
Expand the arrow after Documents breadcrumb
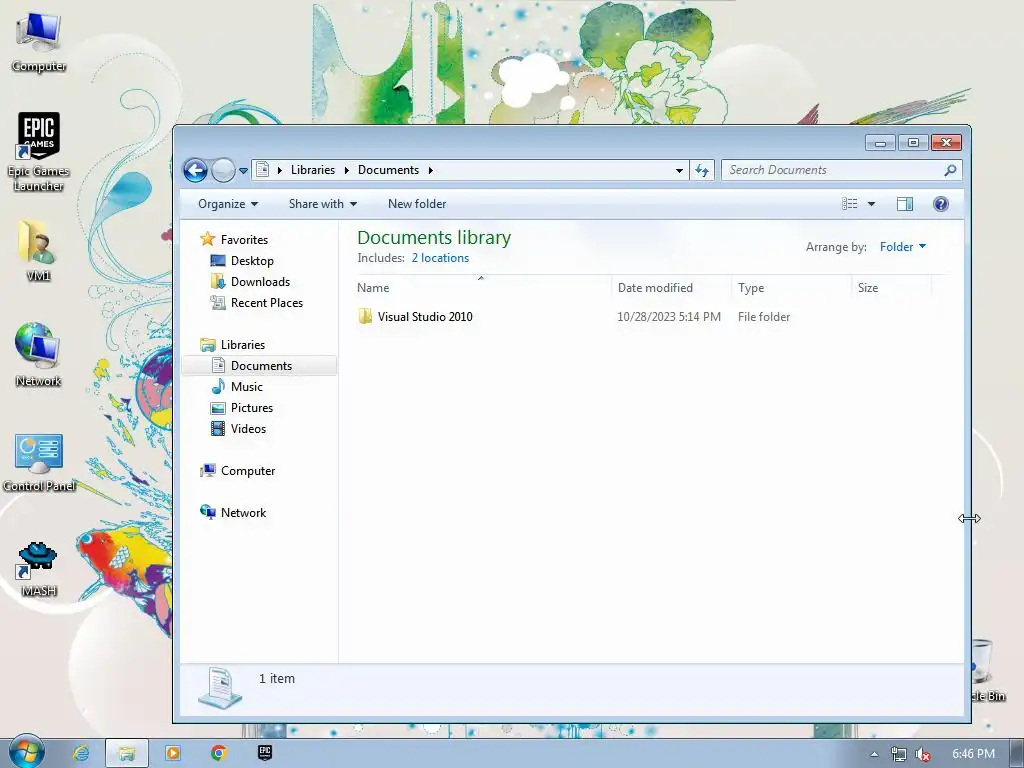click(x=430, y=170)
